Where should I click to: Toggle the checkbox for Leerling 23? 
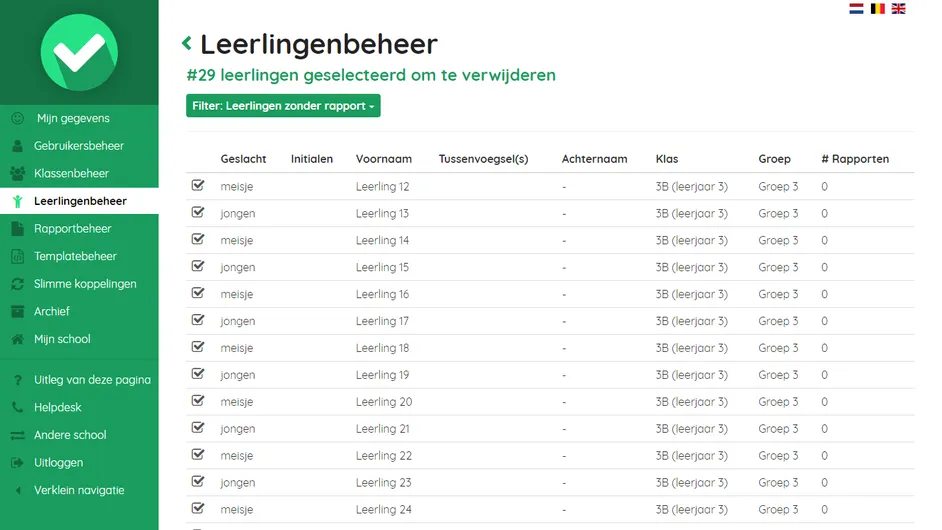(198, 482)
